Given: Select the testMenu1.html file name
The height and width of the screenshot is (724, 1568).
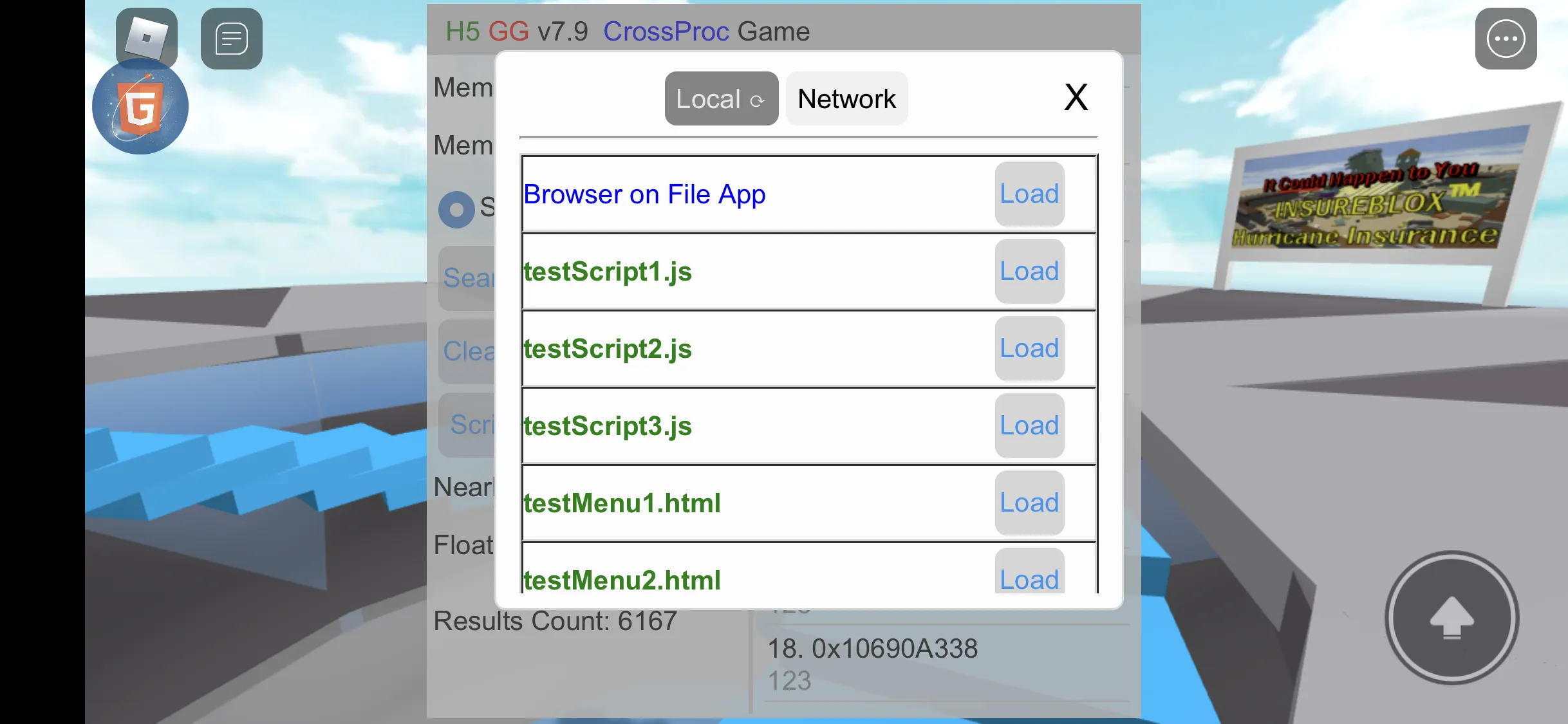Looking at the screenshot, I should (622, 503).
